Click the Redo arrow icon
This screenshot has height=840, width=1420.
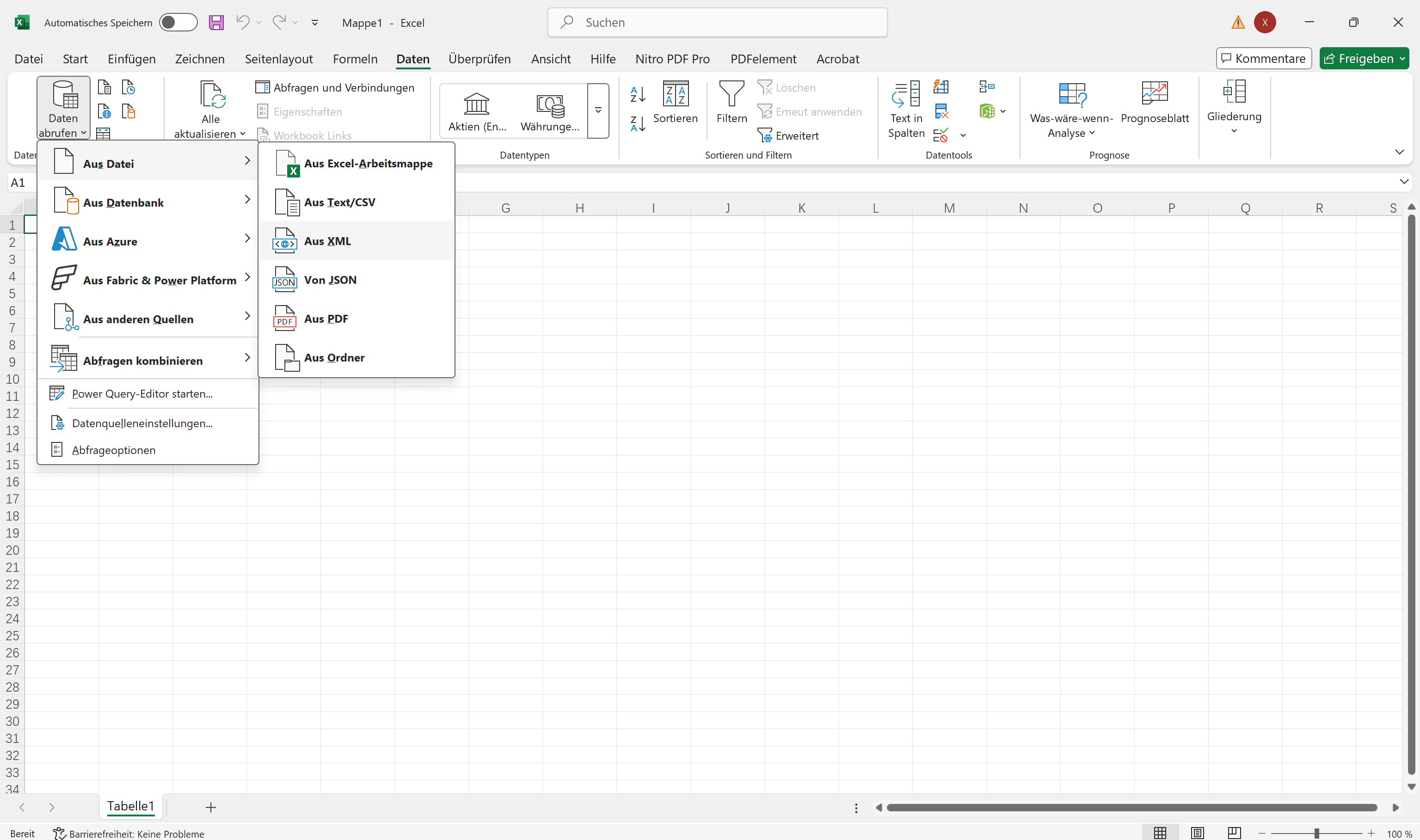point(279,23)
